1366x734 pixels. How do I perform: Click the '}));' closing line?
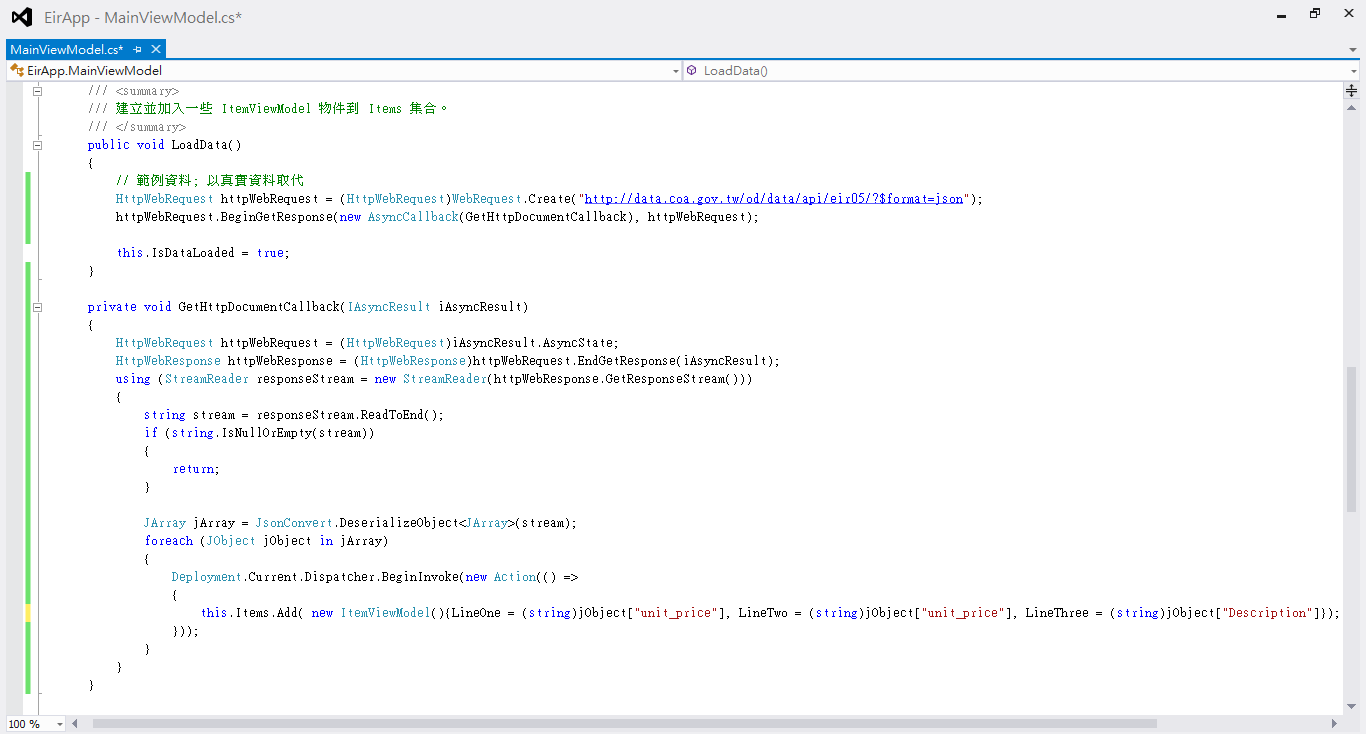(186, 631)
